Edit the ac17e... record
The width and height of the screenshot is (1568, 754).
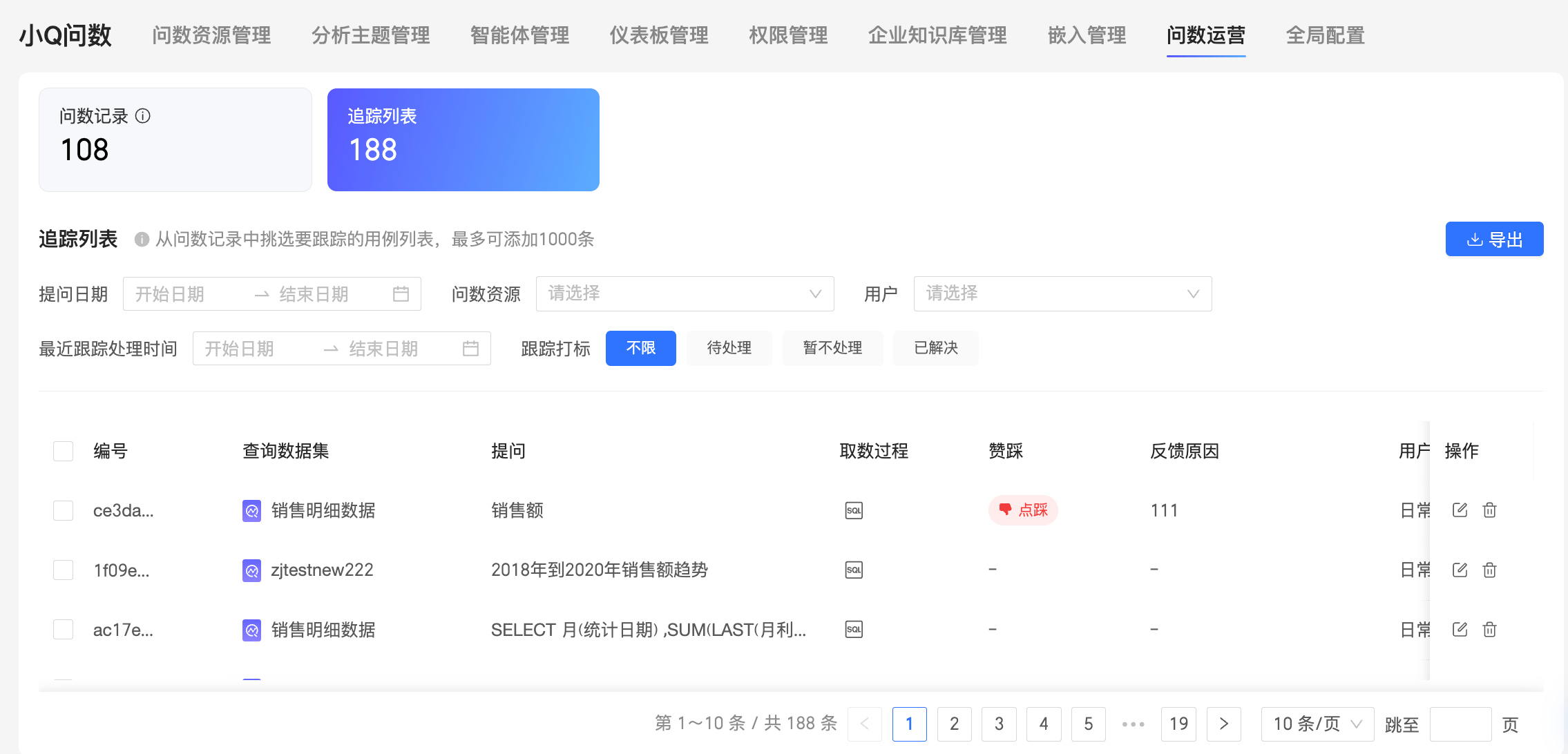tap(1460, 629)
